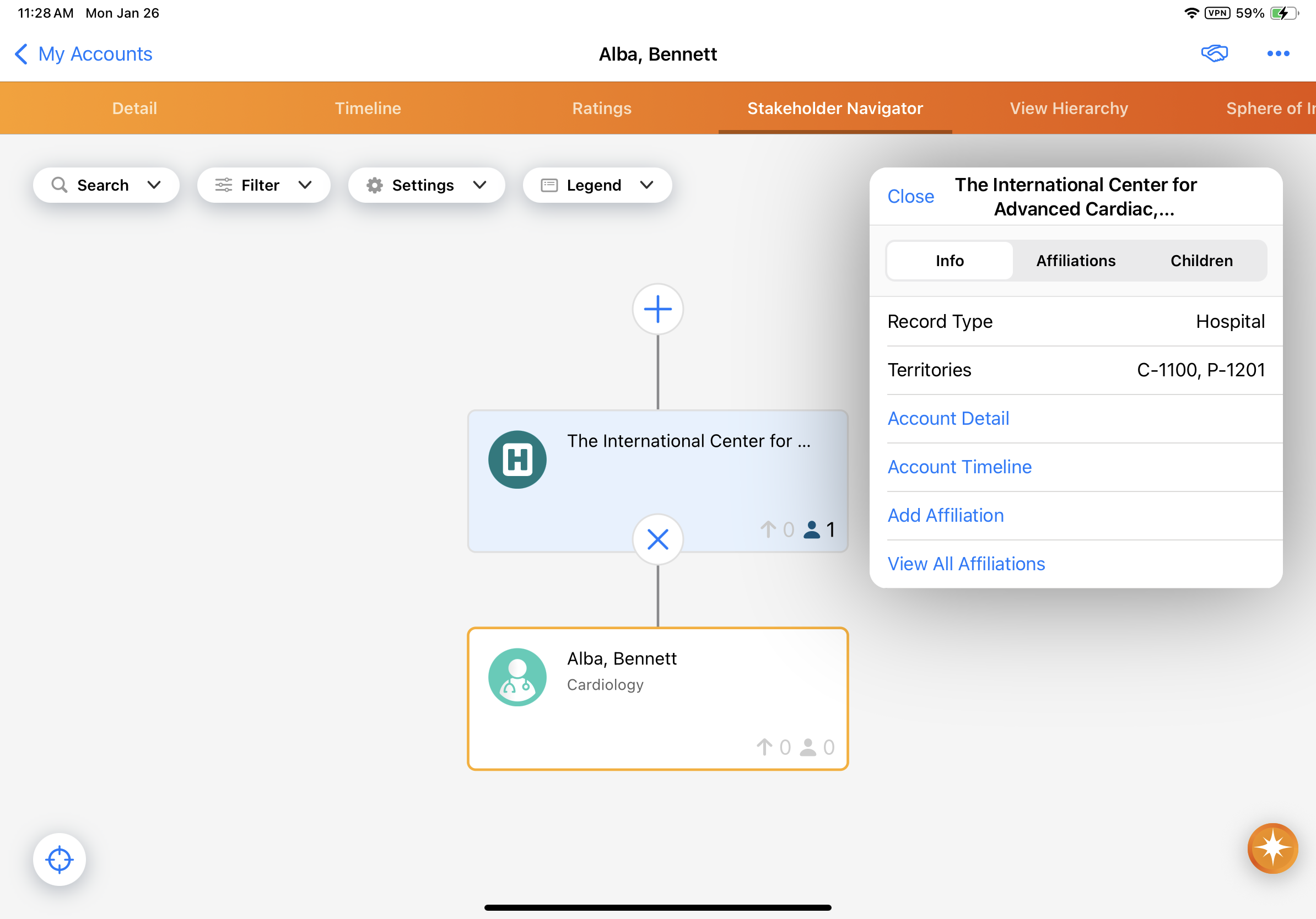Expand the Filter dropdown
The height and width of the screenshot is (919, 1316).
pyautogui.click(x=263, y=185)
